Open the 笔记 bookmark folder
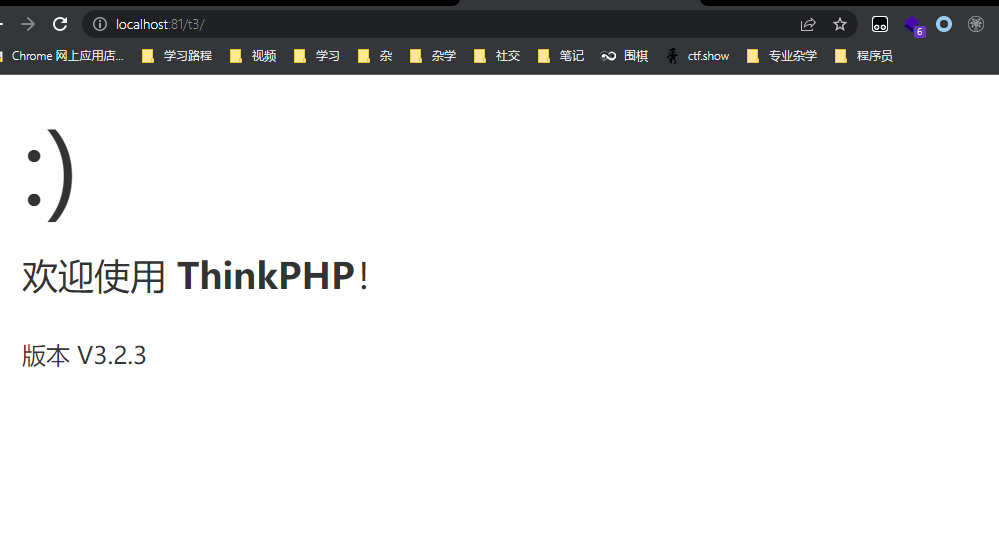Screen dimensions: 999x560 coord(561,56)
